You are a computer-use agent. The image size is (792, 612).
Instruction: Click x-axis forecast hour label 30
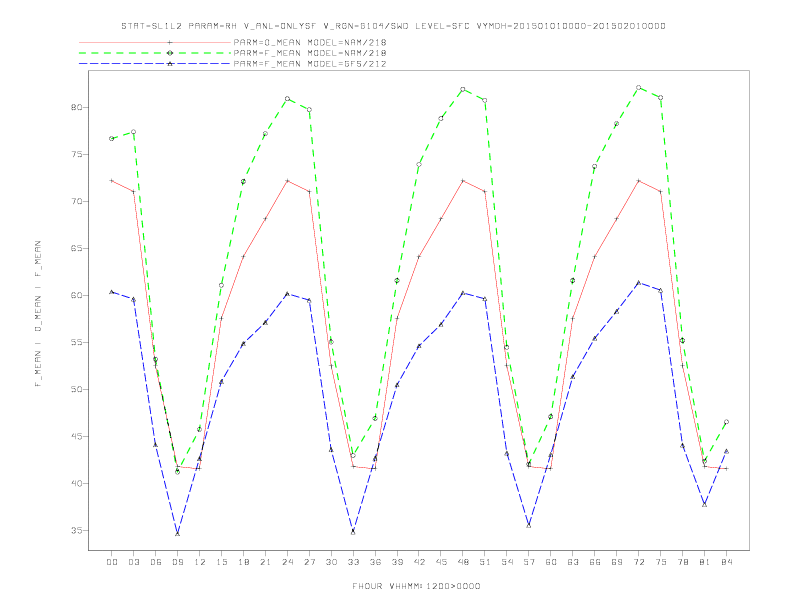[x=331, y=562]
